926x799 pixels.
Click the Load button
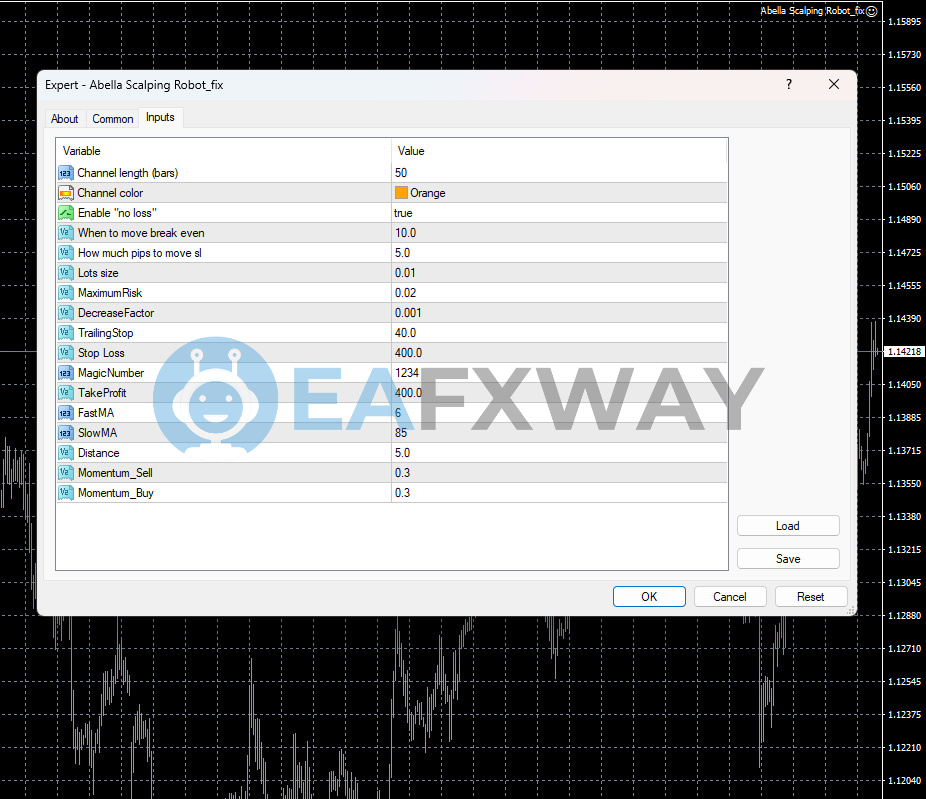[x=788, y=526]
